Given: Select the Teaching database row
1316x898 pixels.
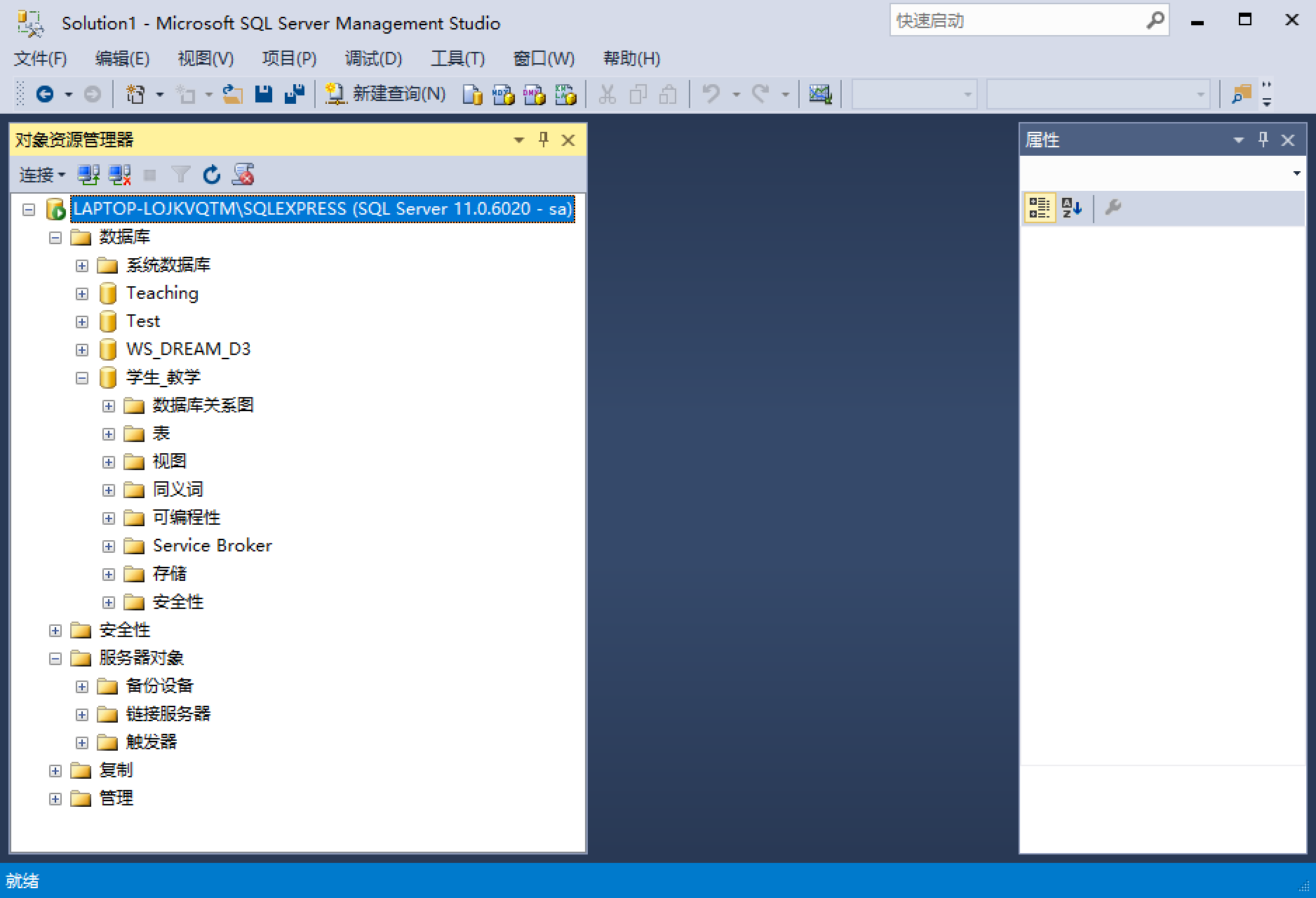Looking at the screenshot, I should (x=162, y=293).
